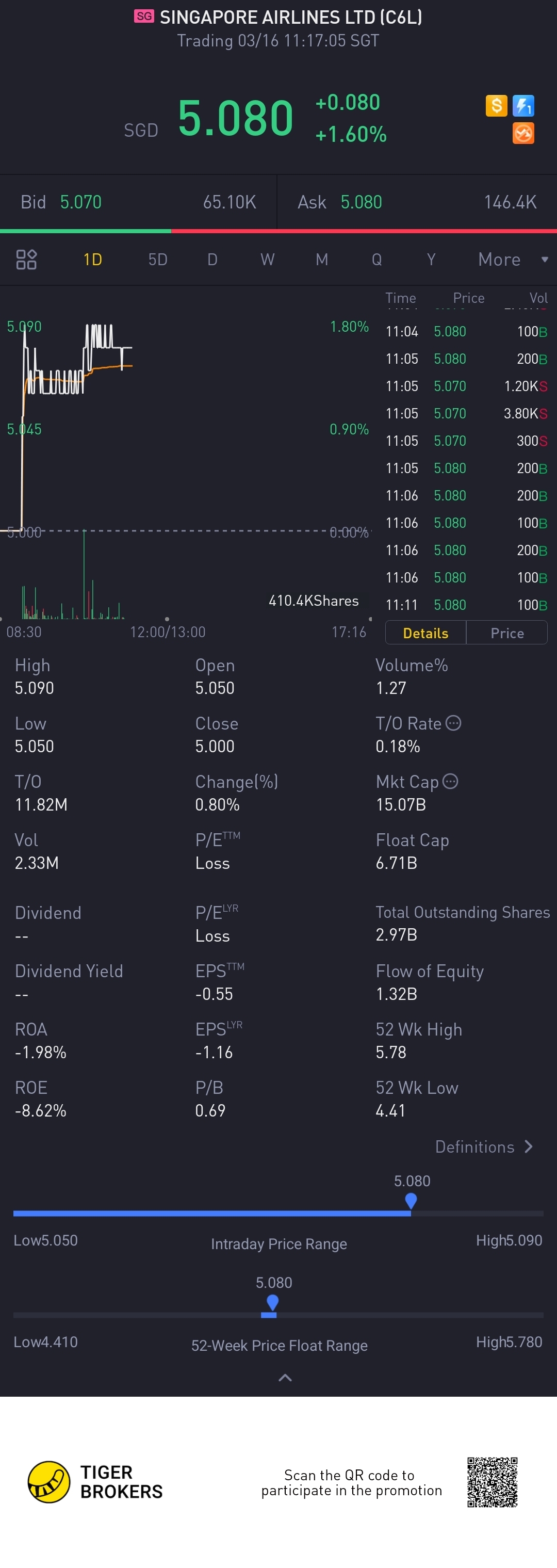
Task: Tap the Change(%) 0.80% value
Action: (217, 805)
